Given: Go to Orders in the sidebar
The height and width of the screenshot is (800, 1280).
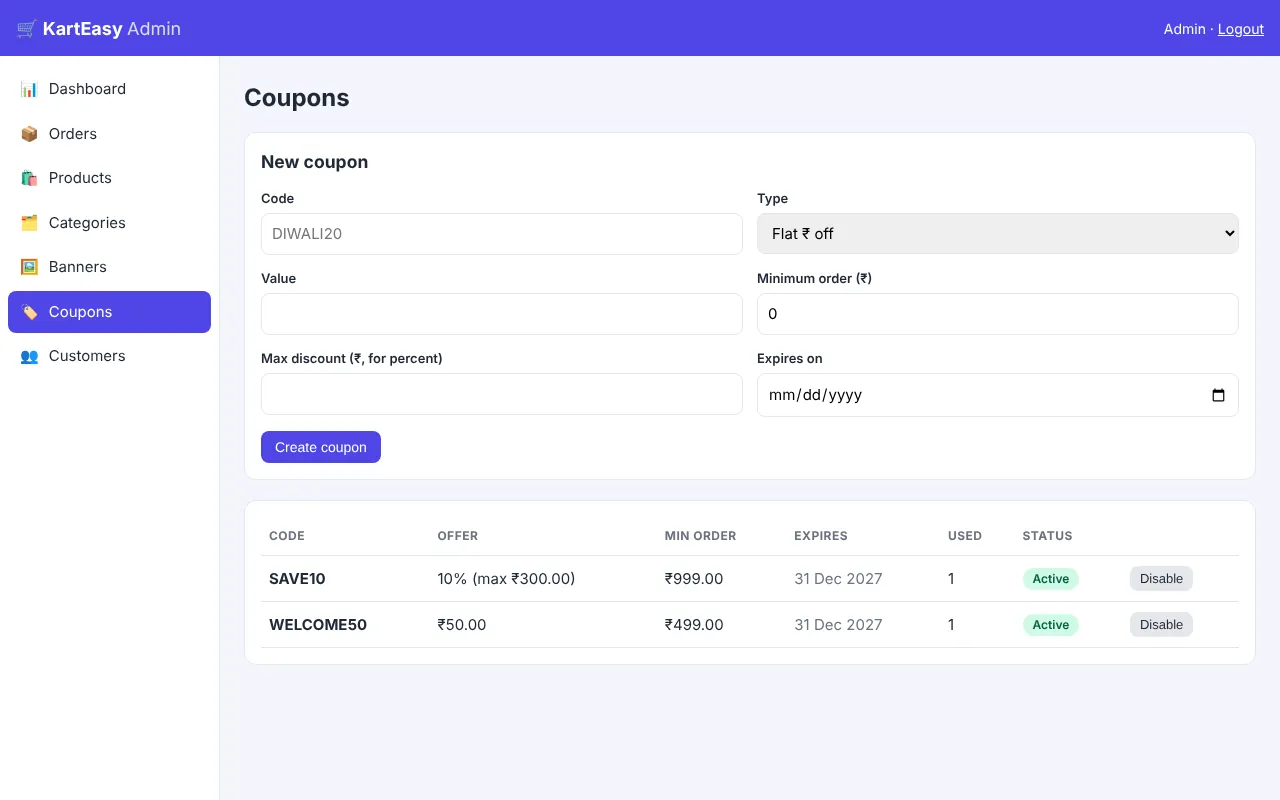Looking at the screenshot, I should (109, 134).
